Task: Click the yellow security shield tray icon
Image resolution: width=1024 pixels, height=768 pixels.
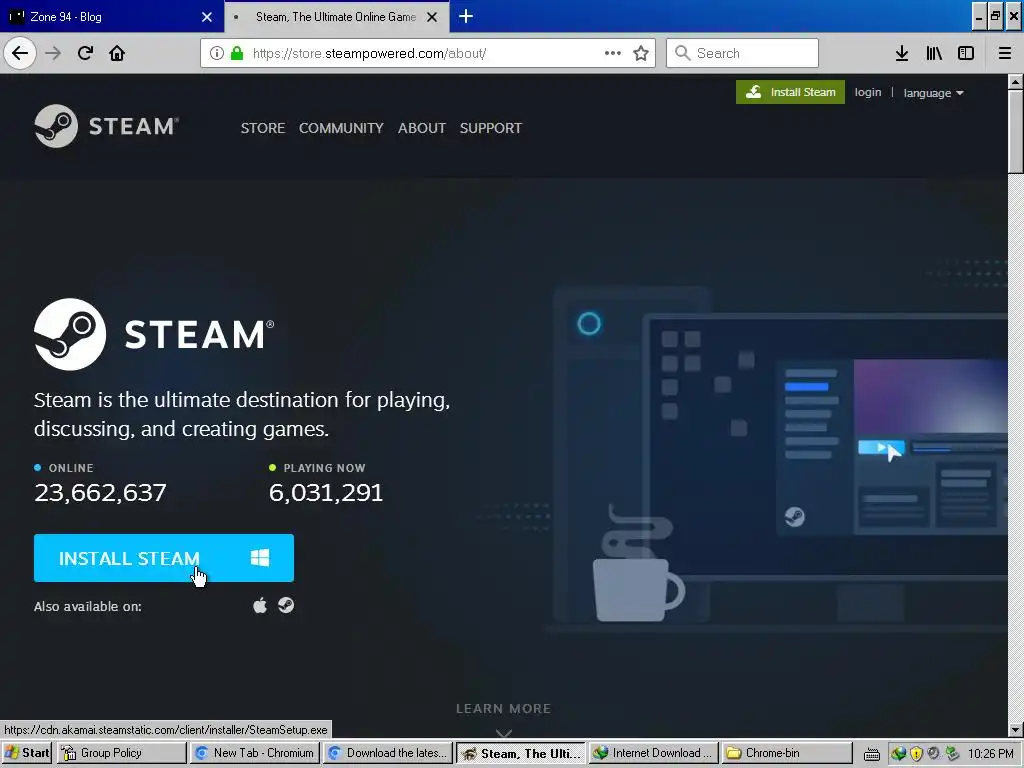Action: click(916, 754)
